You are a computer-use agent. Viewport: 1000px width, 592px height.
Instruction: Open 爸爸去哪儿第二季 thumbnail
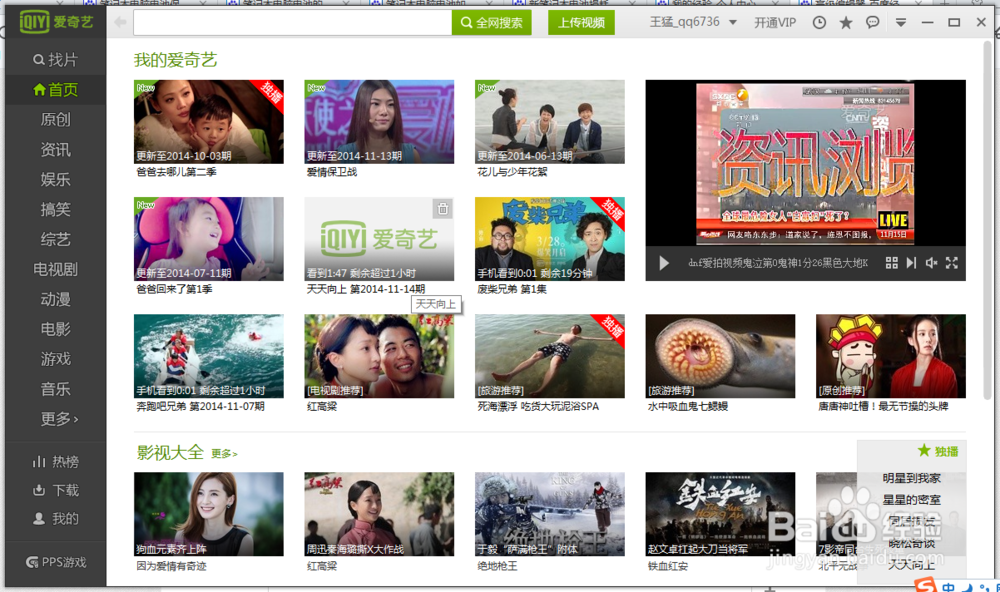coord(209,122)
